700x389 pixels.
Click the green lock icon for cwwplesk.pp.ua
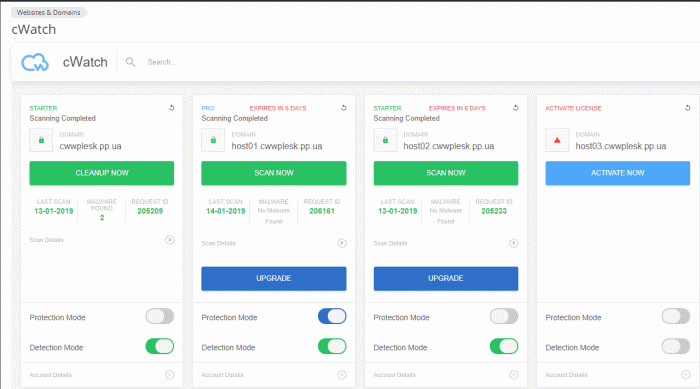point(41,140)
